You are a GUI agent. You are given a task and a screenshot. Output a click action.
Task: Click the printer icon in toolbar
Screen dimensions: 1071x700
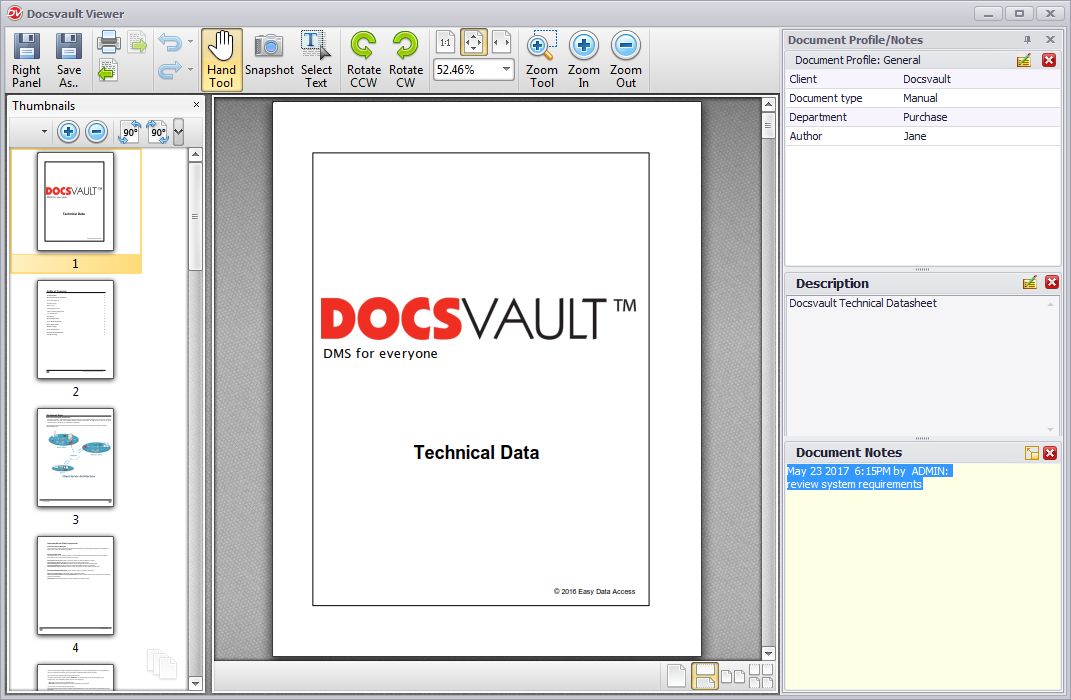109,42
